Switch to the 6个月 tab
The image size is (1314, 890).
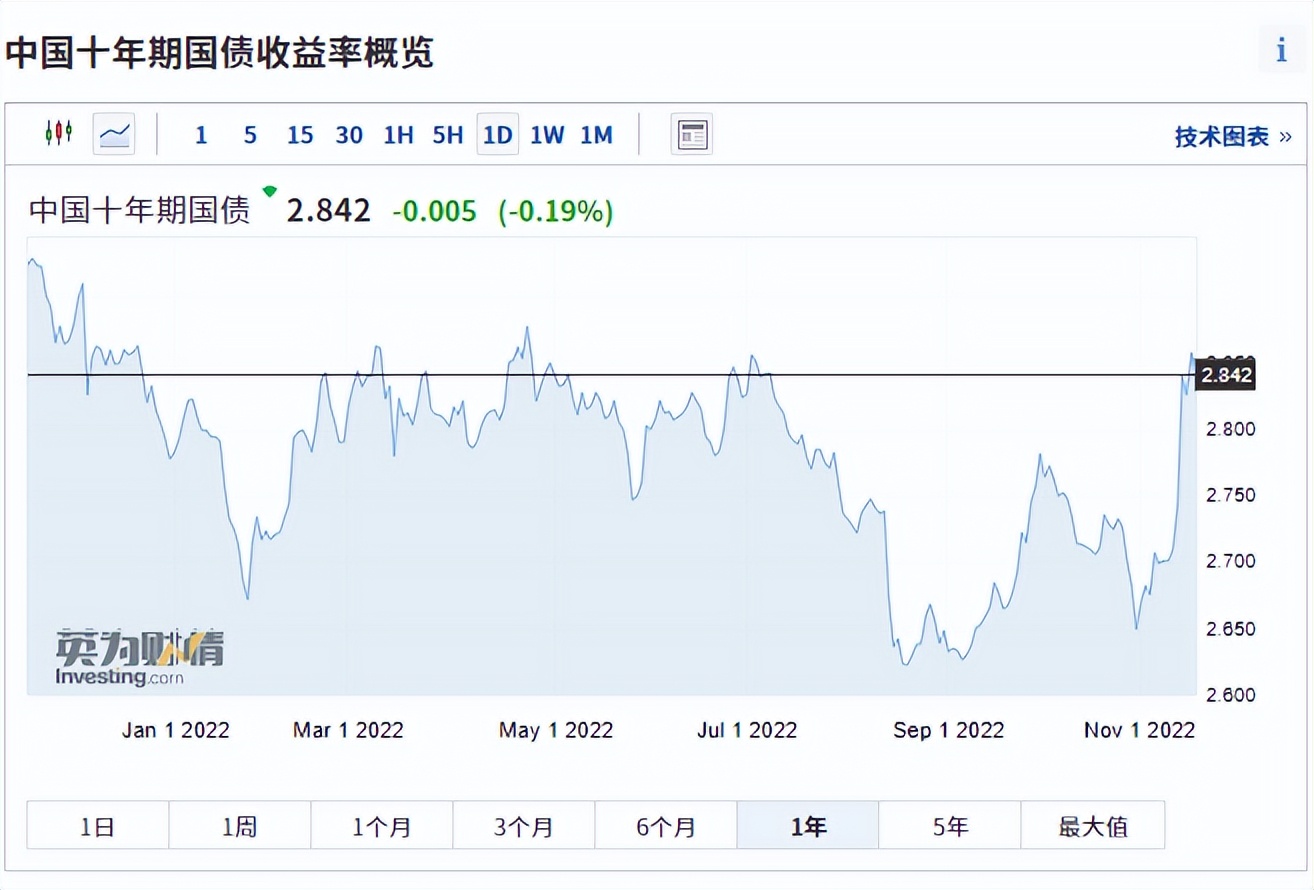click(x=665, y=825)
